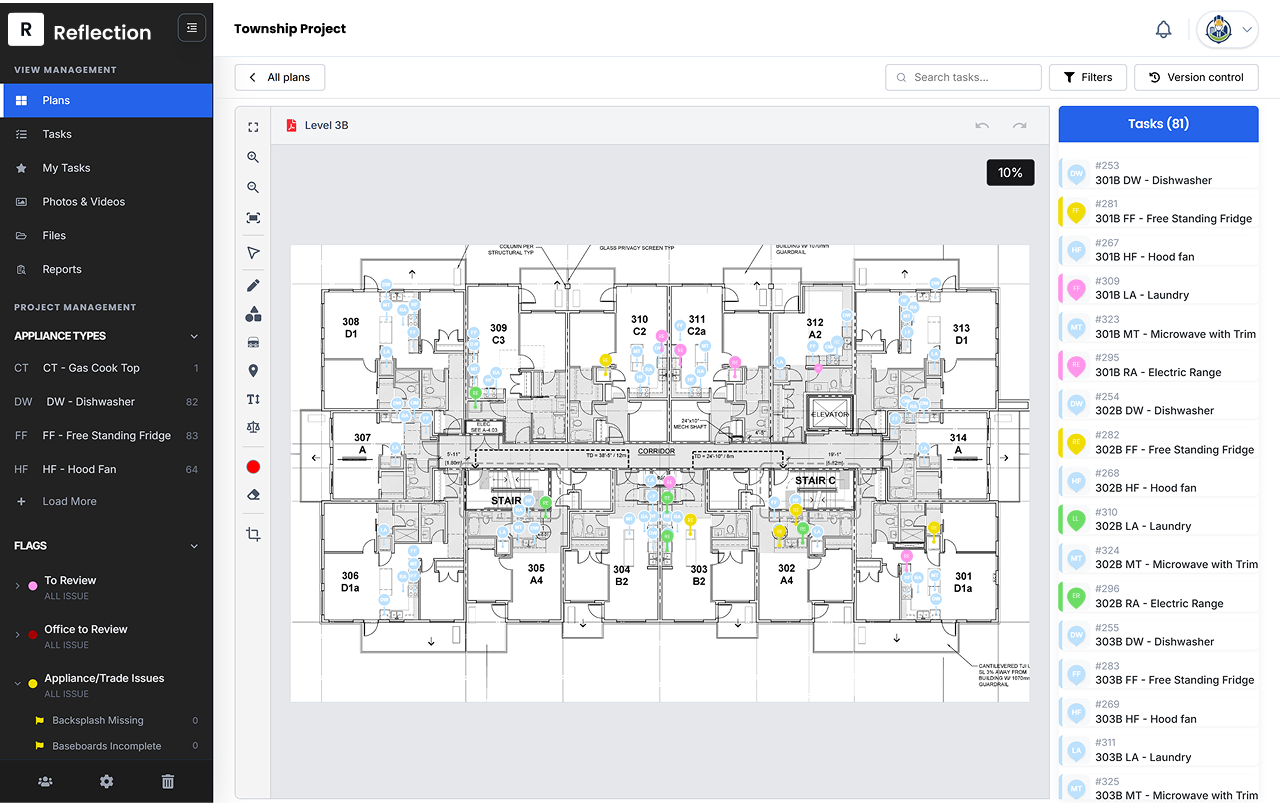This screenshot has width=1280, height=804.
Task: Pick the red color swatch
Action: click(253, 466)
